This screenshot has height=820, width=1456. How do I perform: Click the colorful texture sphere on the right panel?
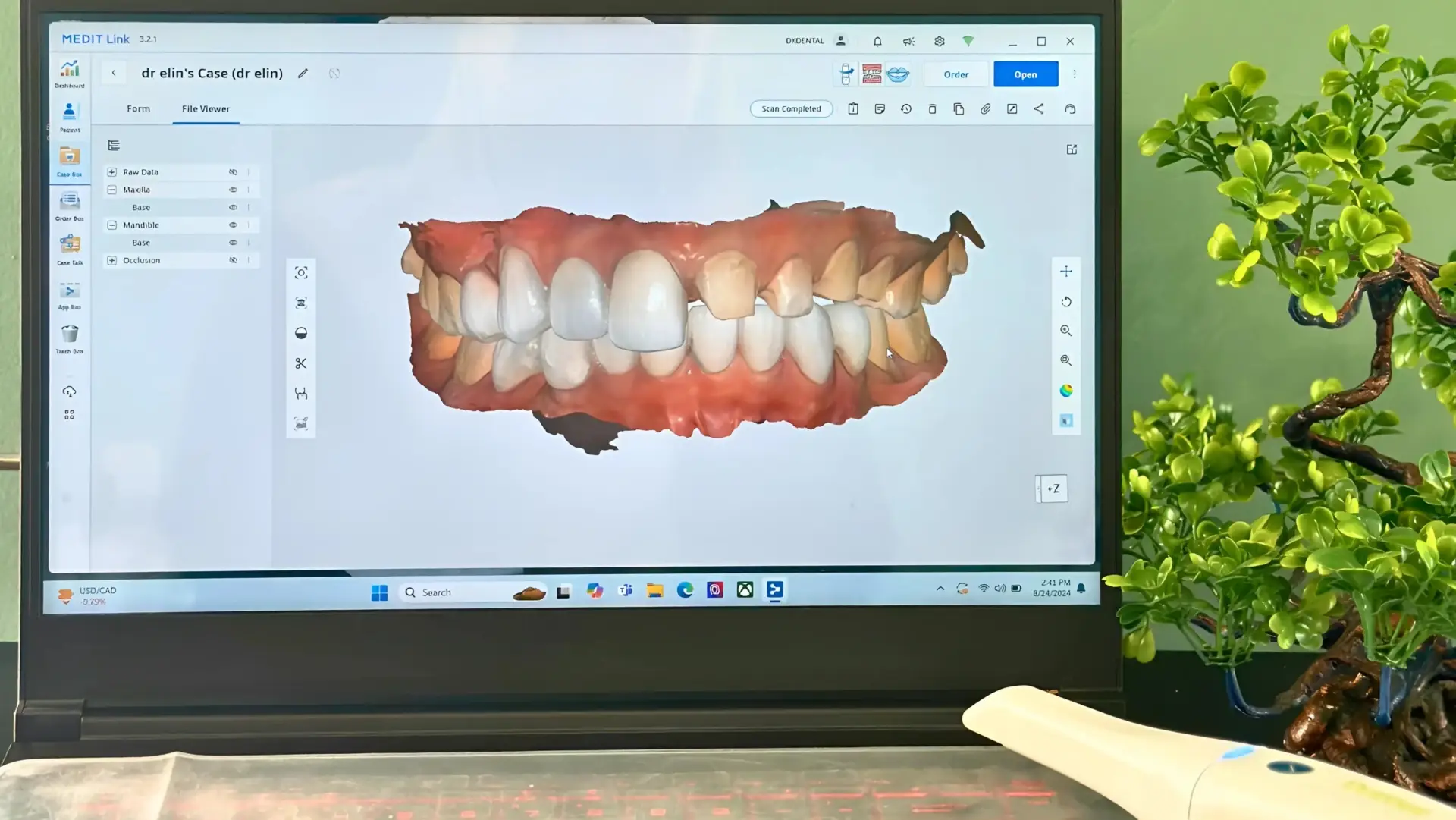click(x=1066, y=390)
